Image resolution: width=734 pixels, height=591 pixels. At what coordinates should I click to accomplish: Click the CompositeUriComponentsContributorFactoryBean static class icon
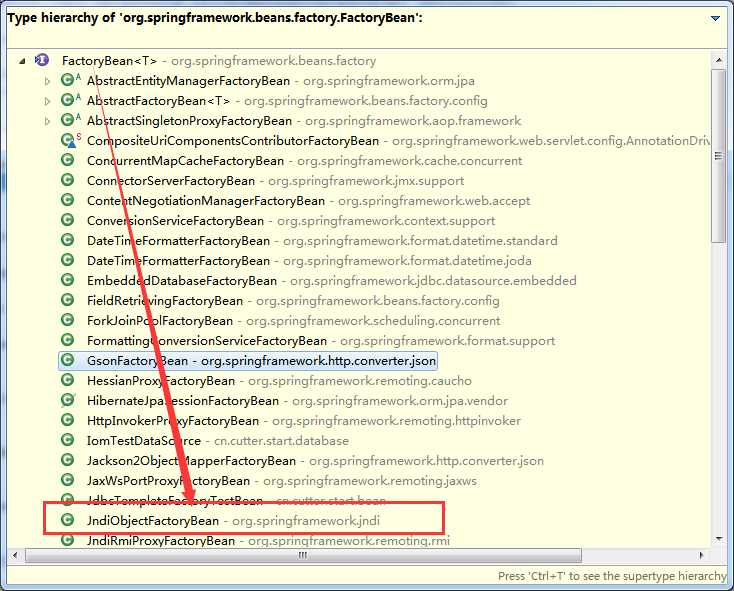[68, 140]
